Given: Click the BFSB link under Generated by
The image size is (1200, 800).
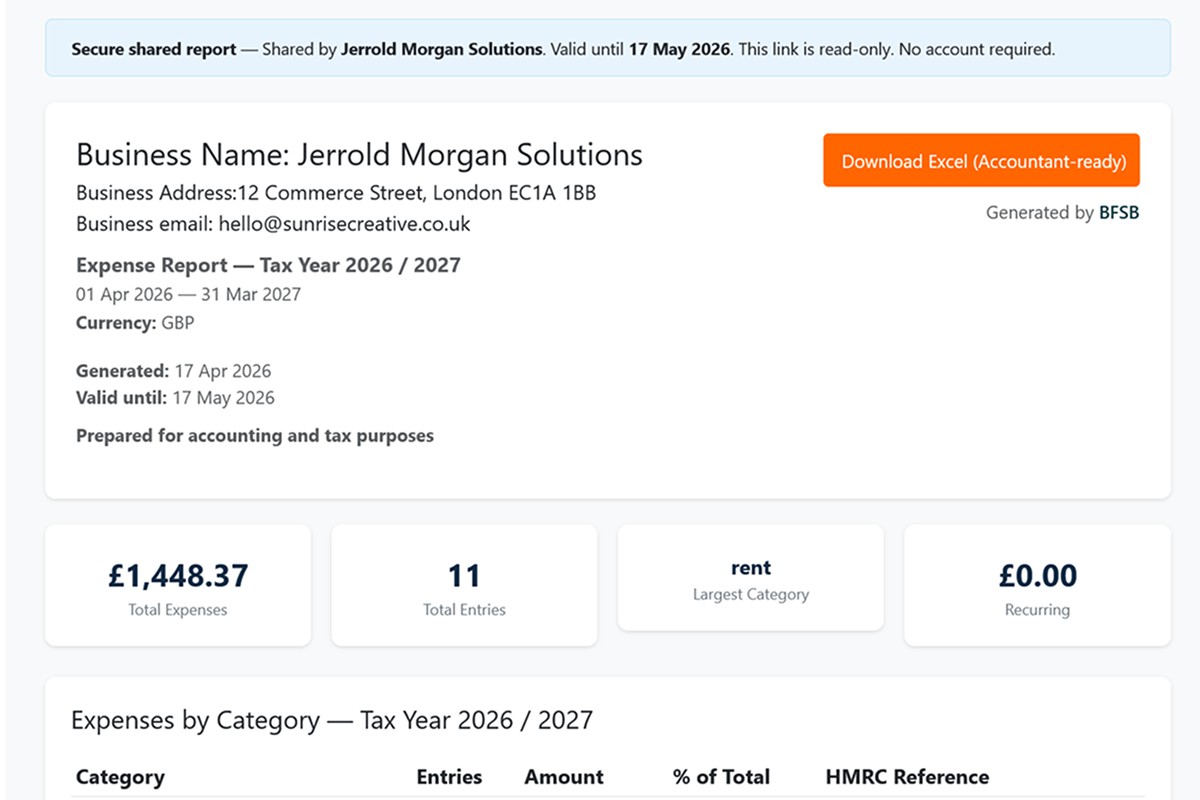Looking at the screenshot, I should tap(1119, 212).
